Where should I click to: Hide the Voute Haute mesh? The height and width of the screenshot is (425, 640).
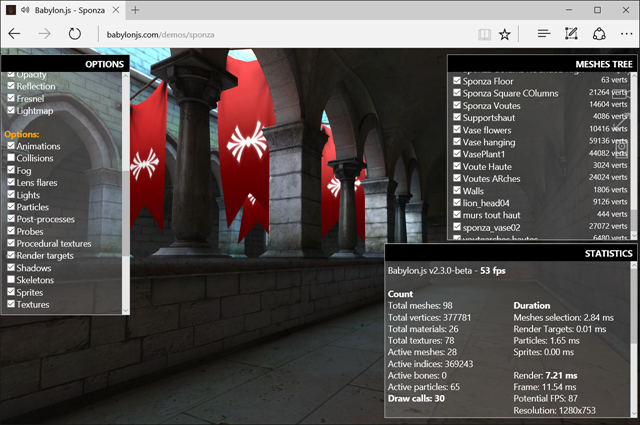point(457,166)
